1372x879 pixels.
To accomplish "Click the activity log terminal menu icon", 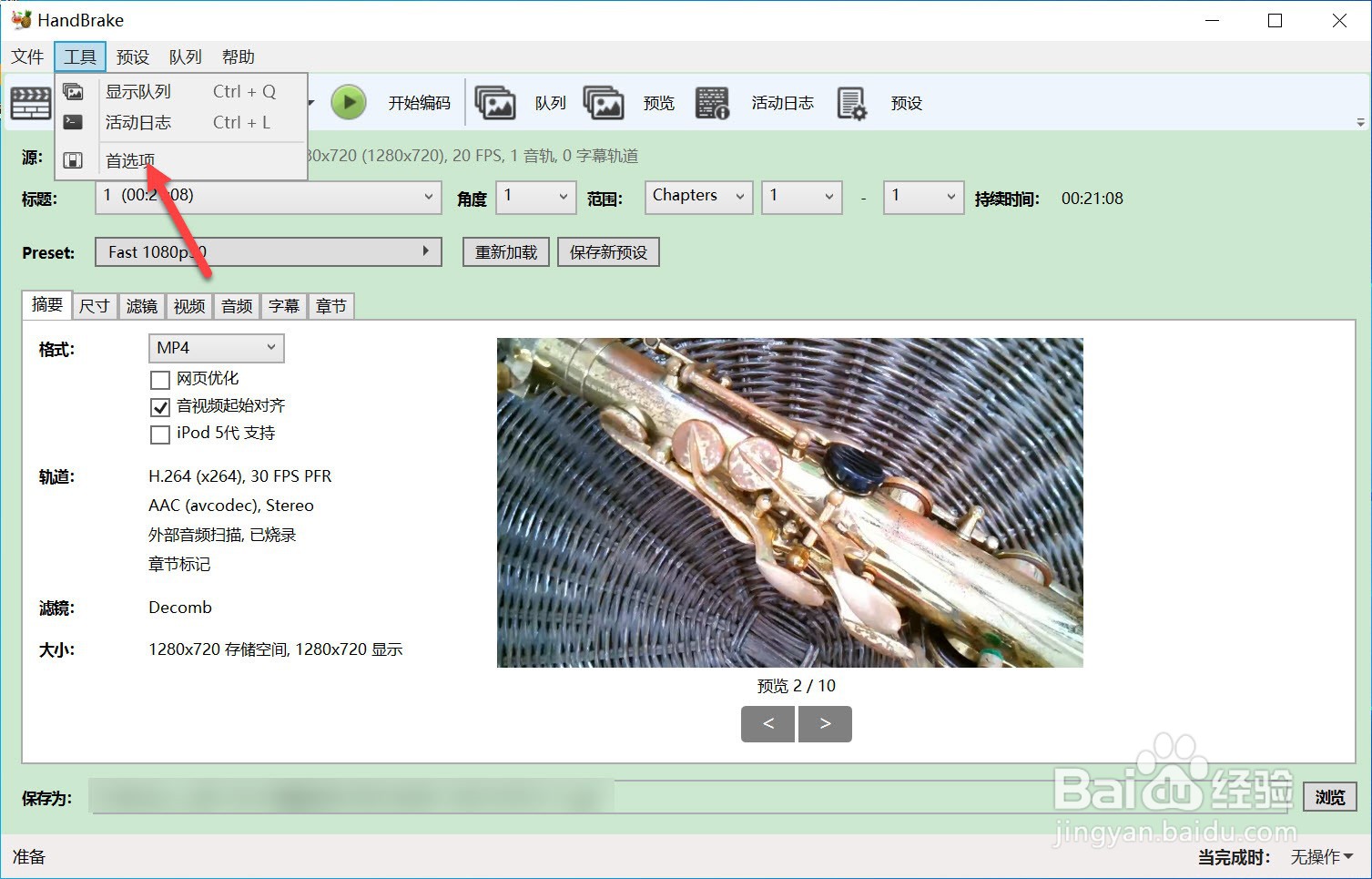I will point(74,122).
